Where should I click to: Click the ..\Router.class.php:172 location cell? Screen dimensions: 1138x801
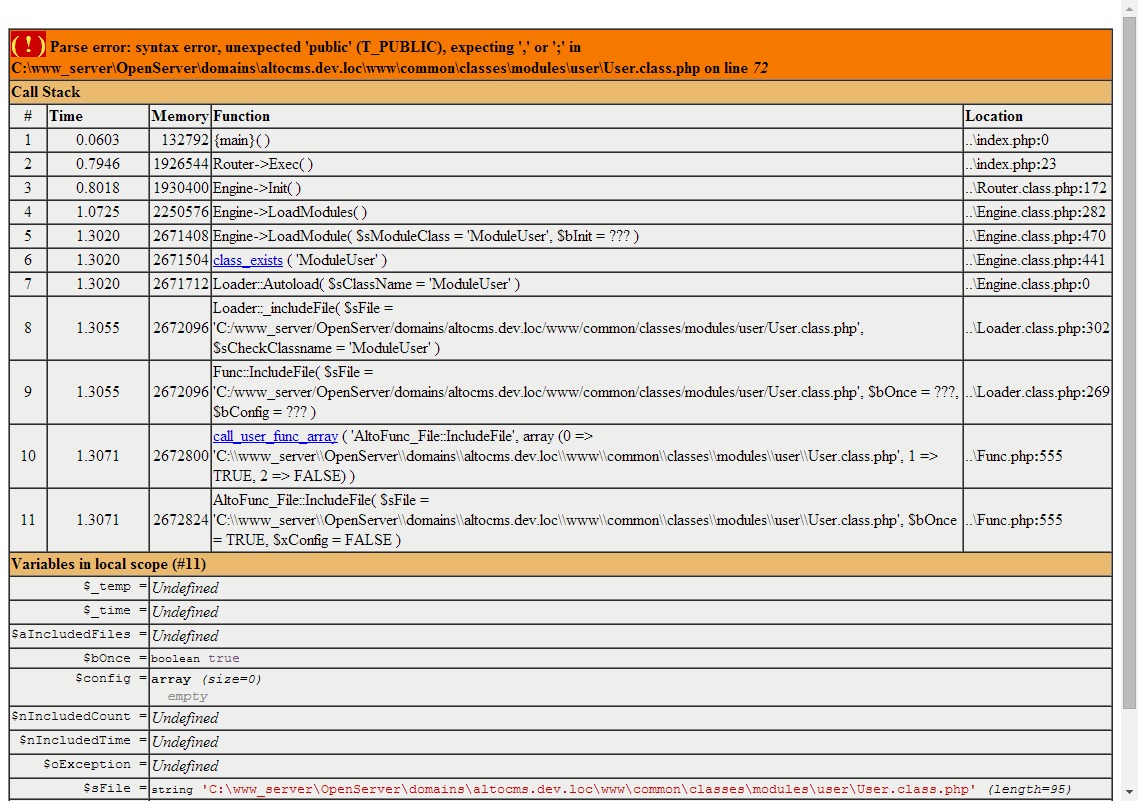click(x=1036, y=188)
